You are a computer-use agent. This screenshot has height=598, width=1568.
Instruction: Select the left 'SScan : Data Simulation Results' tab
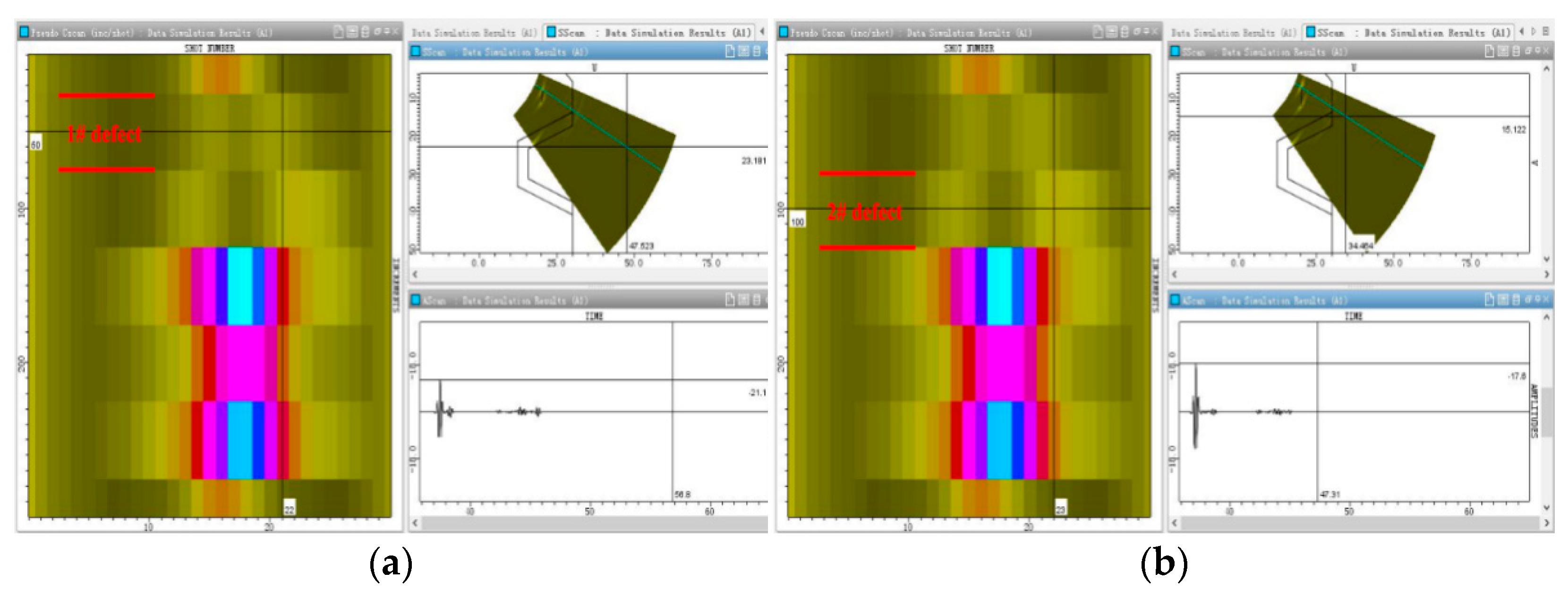pyautogui.click(x=648, y=33)
